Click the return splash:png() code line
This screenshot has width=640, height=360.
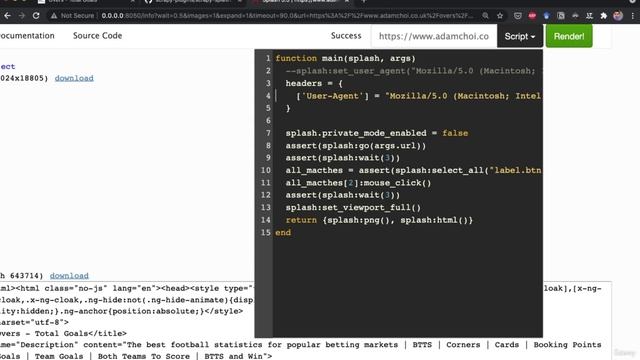tap(379, 220)
